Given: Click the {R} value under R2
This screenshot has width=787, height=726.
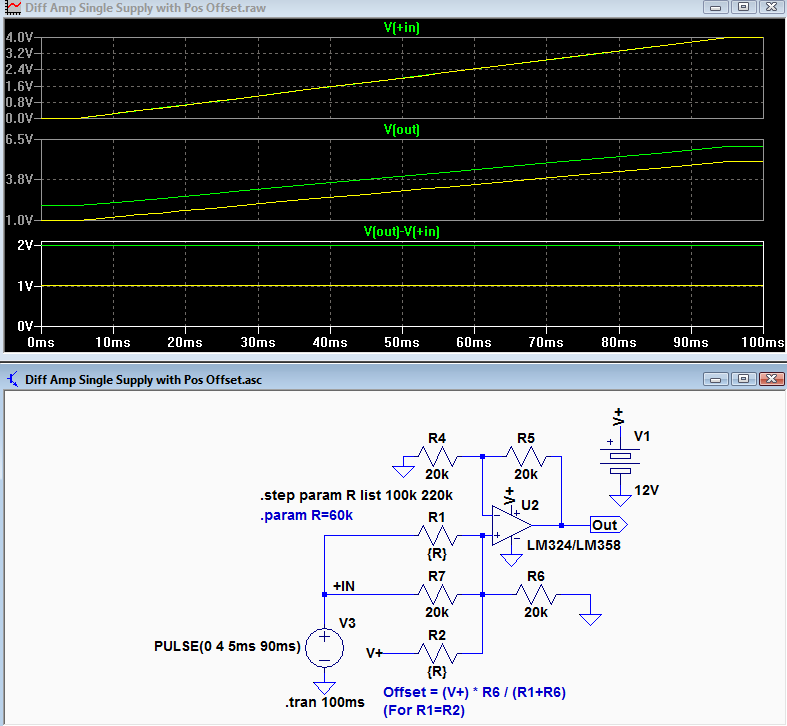Looking at the screenshot, I should click(x=437, y=671).
